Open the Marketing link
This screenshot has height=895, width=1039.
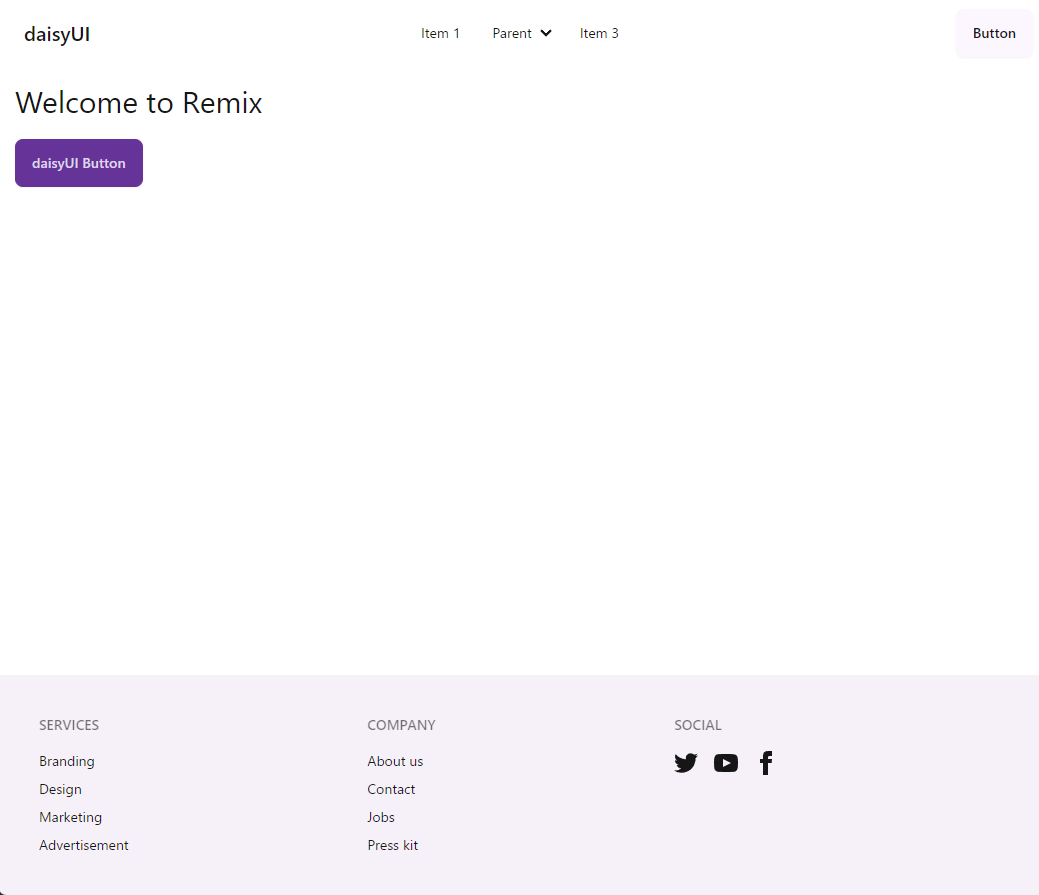[70, 817]
